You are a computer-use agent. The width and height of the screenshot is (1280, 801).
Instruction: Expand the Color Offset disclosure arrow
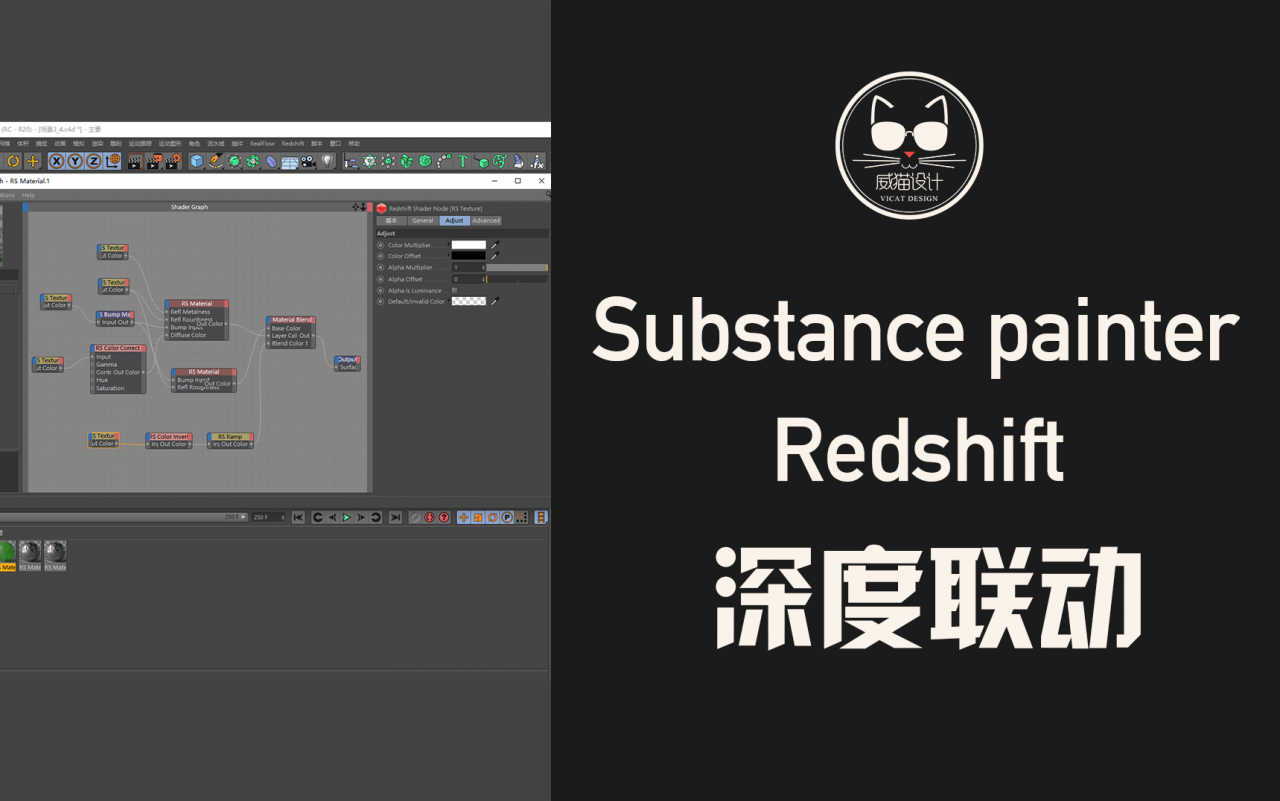pos(449,256)
